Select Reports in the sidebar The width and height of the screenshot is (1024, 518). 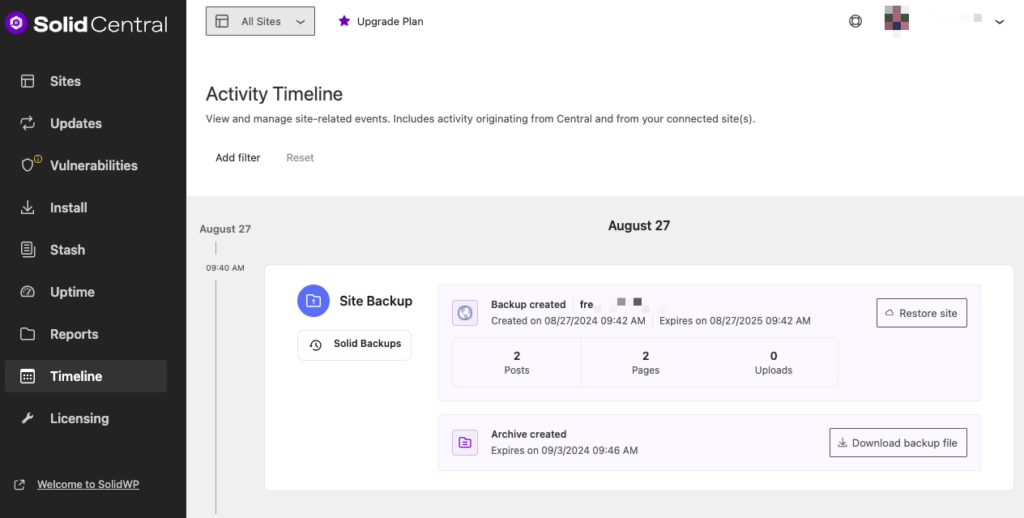click(74, 334)
